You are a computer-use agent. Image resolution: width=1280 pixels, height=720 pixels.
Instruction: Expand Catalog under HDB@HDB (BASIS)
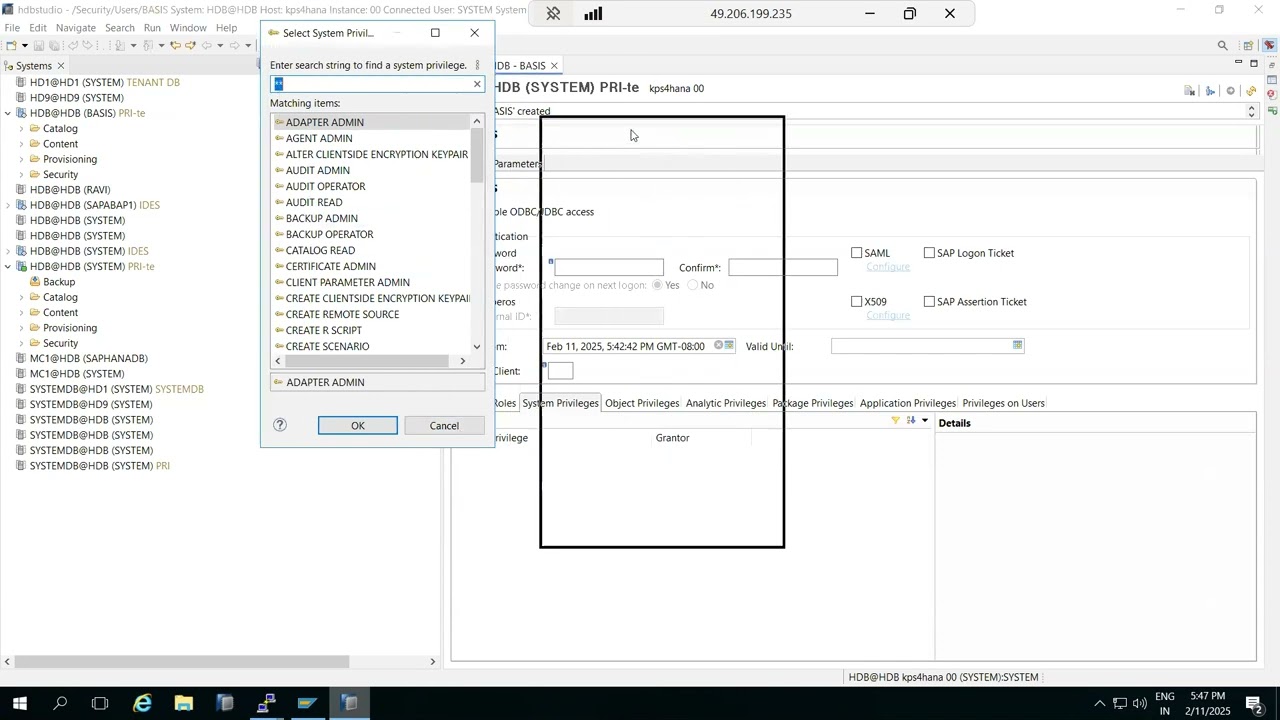(x=21, y=129)
